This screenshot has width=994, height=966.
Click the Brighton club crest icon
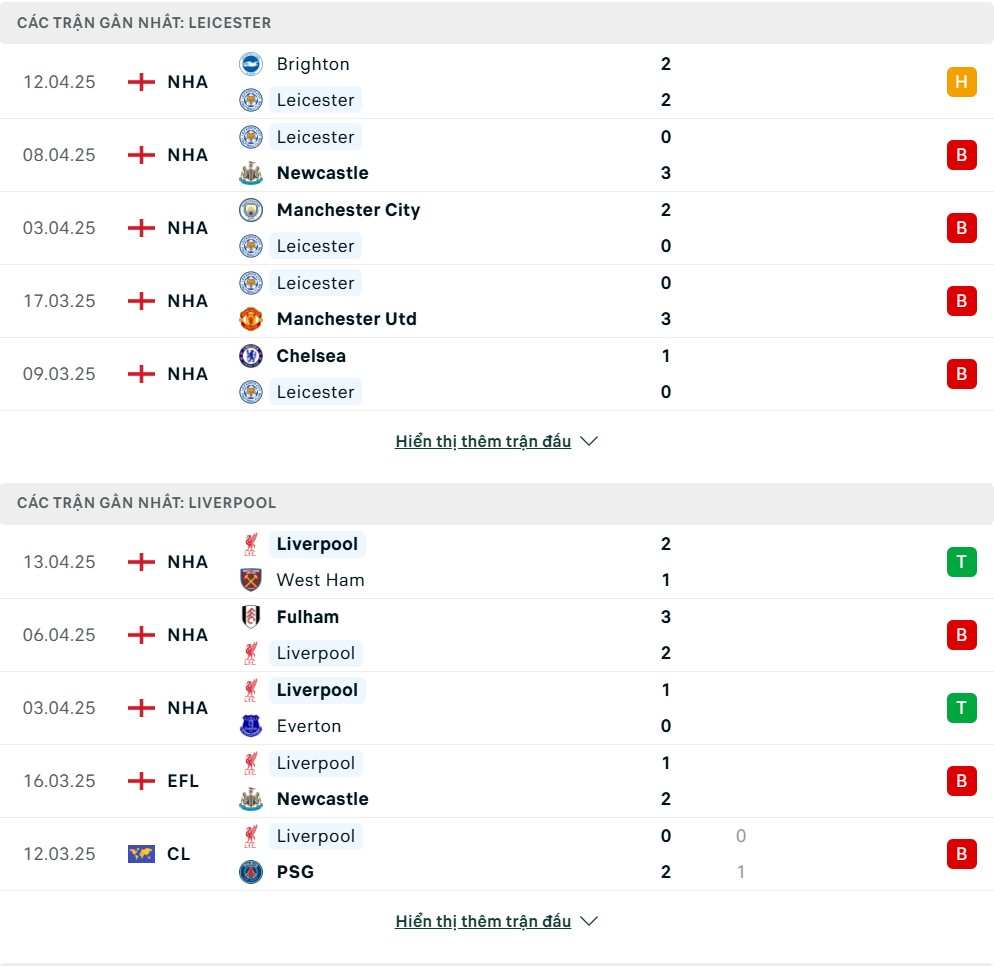251,64
